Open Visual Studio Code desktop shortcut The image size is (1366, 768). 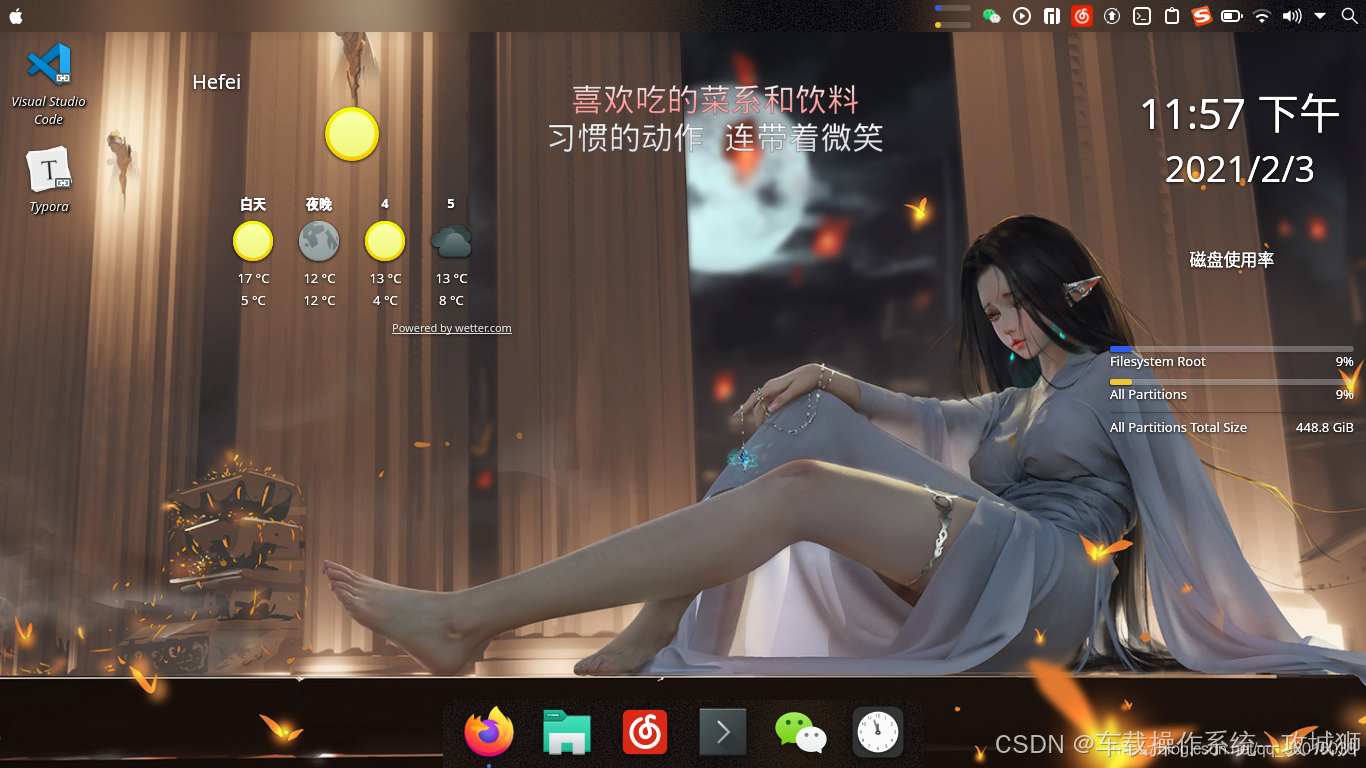click(48, 84)
